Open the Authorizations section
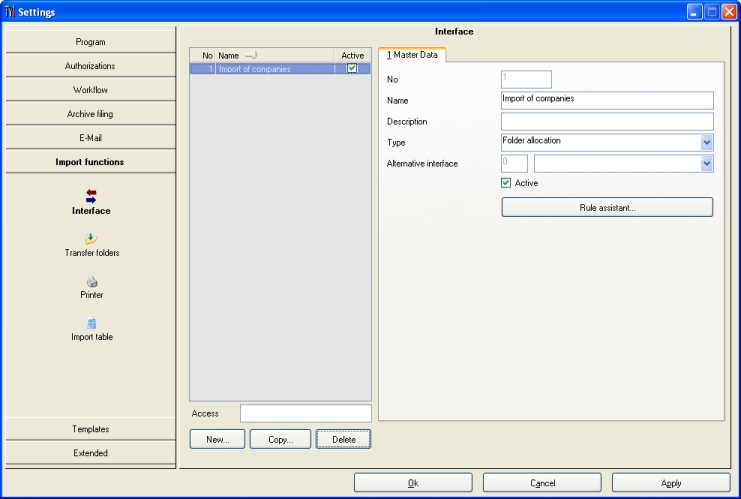741x499 pixels. tap(90, 66)
